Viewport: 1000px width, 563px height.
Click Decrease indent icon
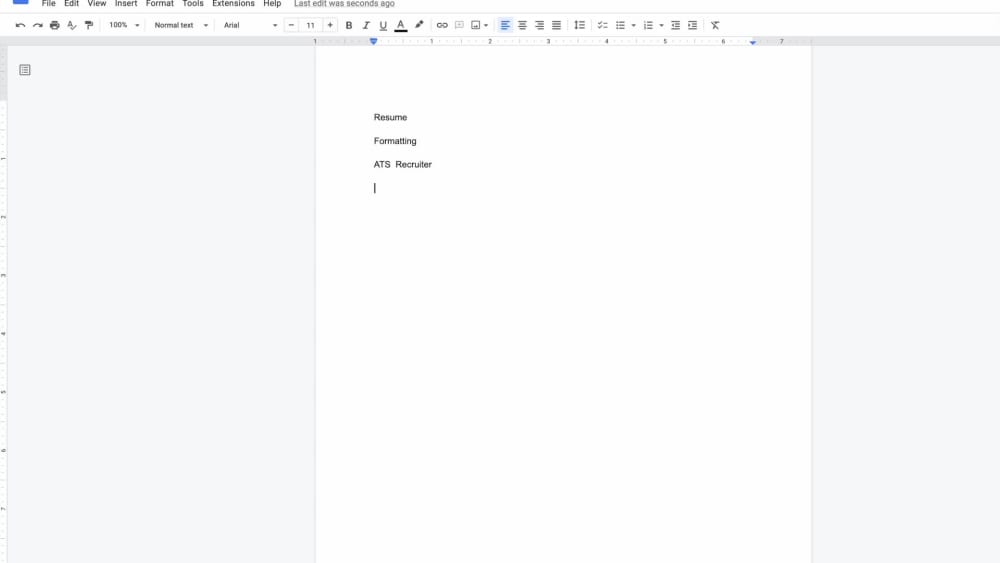[675, 26]
